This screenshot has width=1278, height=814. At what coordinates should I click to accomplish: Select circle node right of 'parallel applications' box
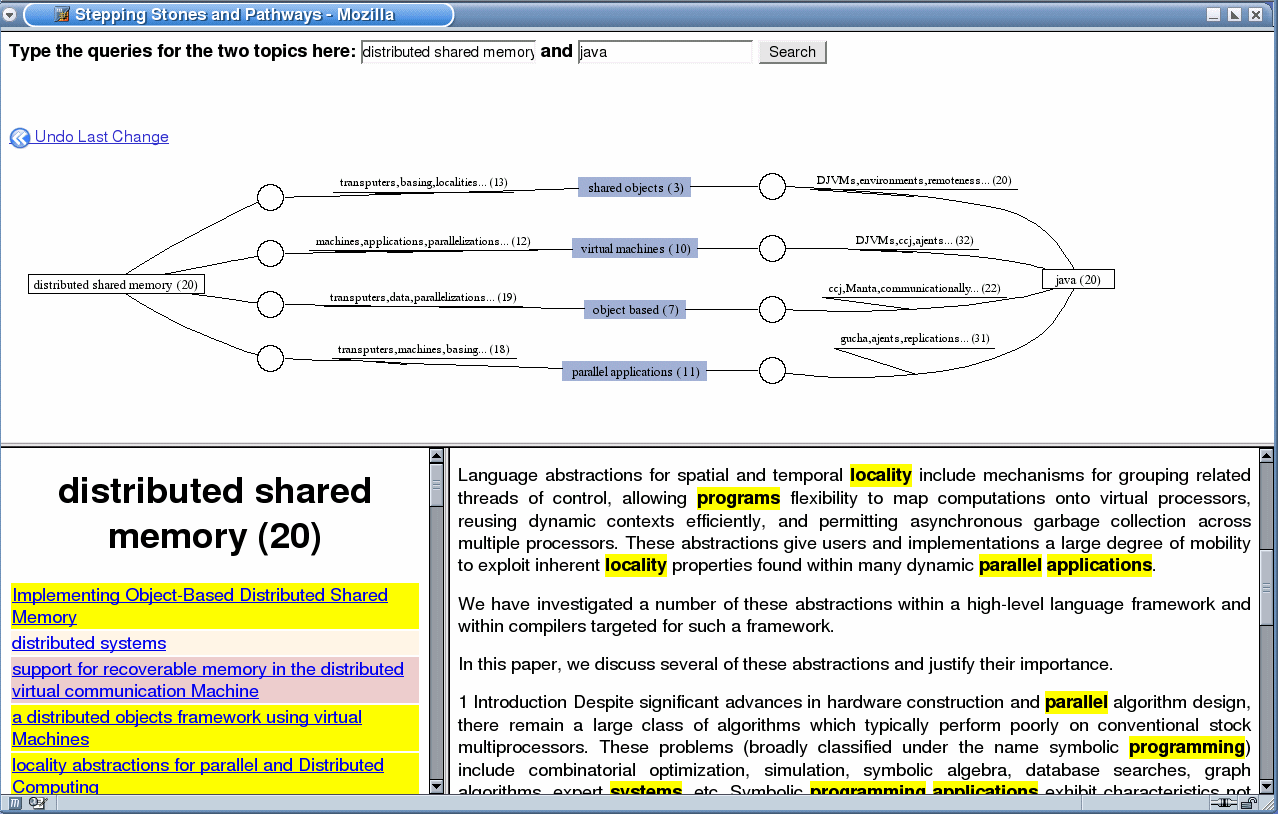point(772,371)
